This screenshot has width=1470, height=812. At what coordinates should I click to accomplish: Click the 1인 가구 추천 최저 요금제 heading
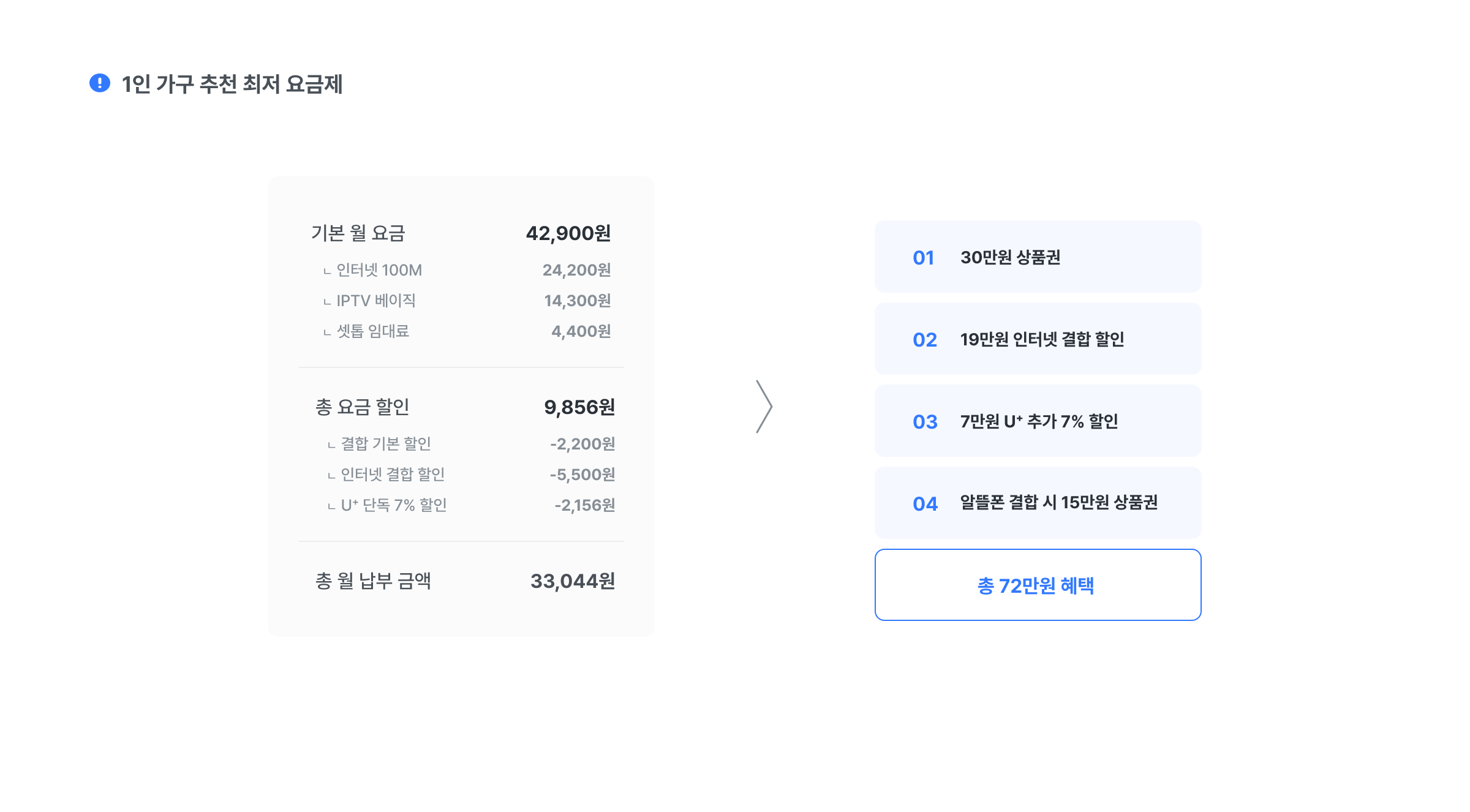pos(232,84)
